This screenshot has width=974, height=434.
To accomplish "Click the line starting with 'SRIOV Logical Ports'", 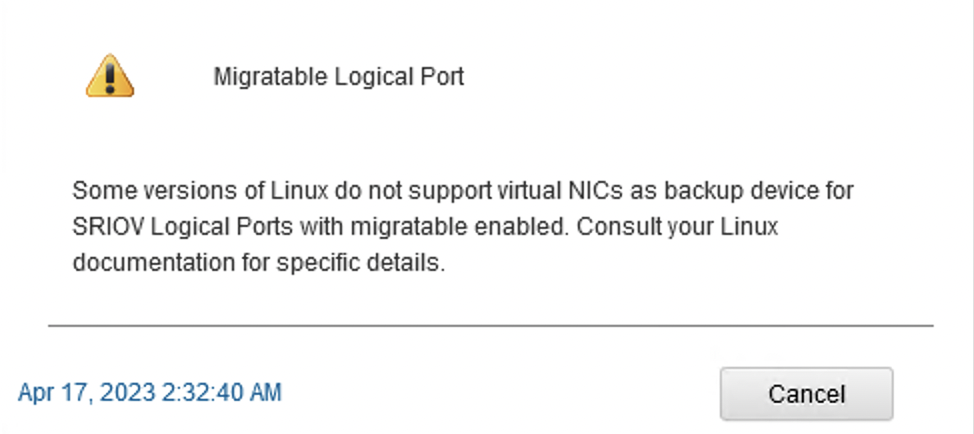I will 425,227.
